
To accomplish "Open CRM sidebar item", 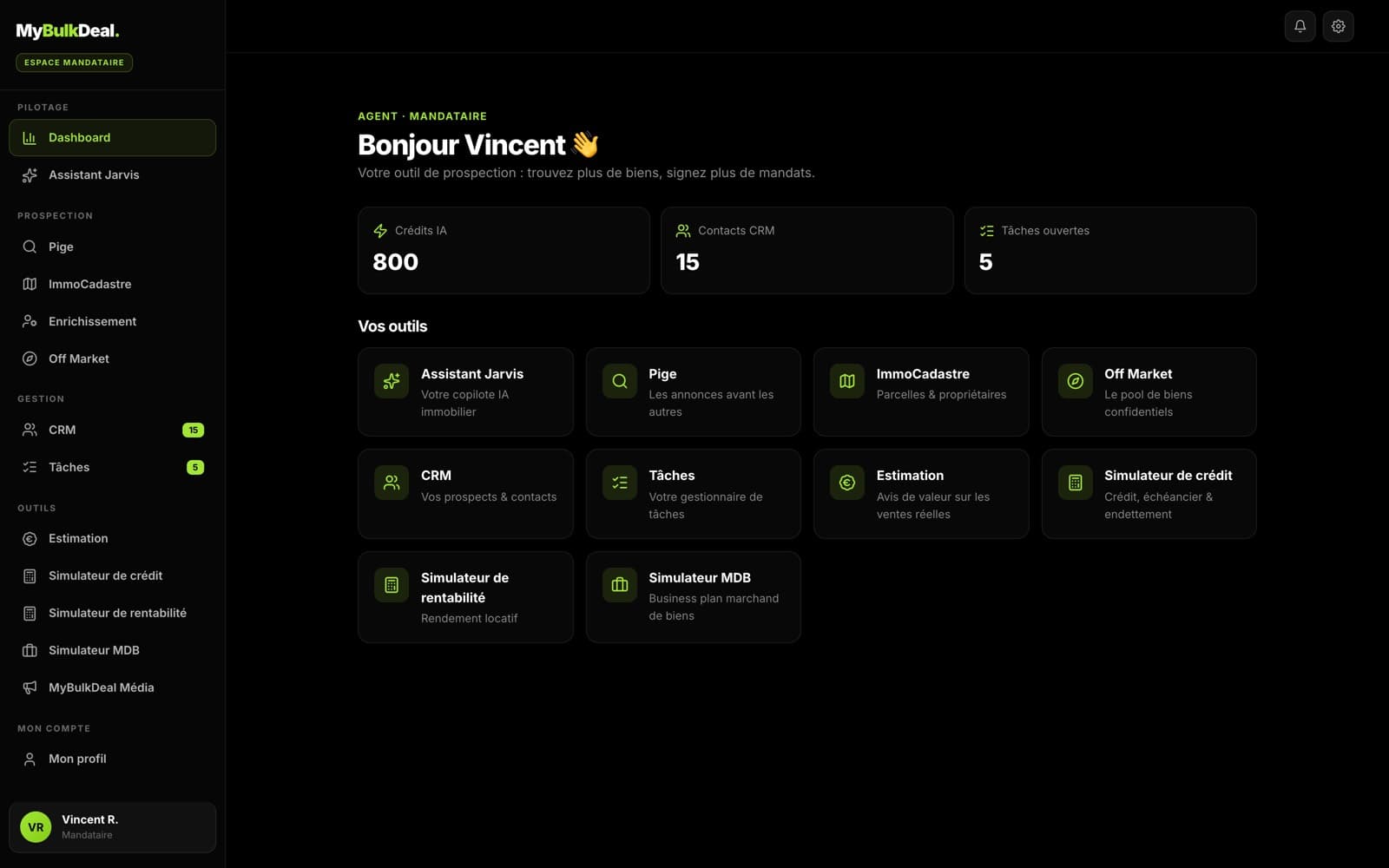I will (112, 430).
